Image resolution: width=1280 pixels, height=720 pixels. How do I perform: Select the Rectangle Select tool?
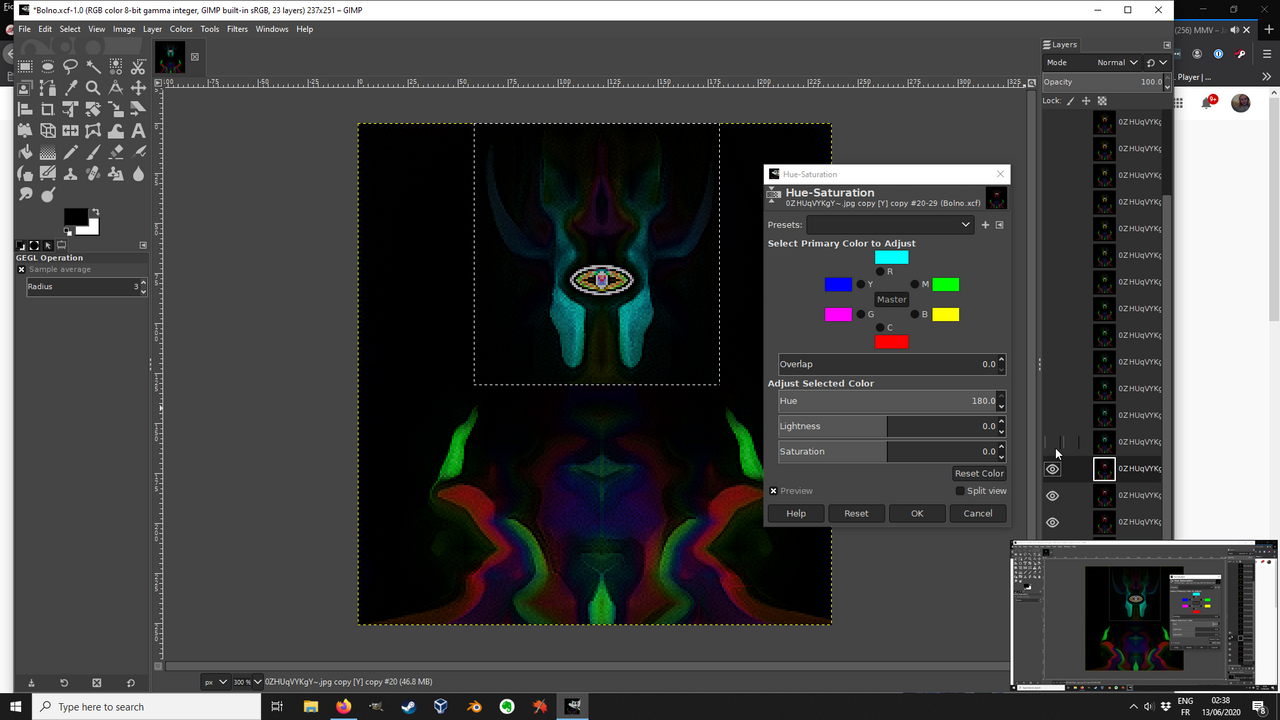26,66
